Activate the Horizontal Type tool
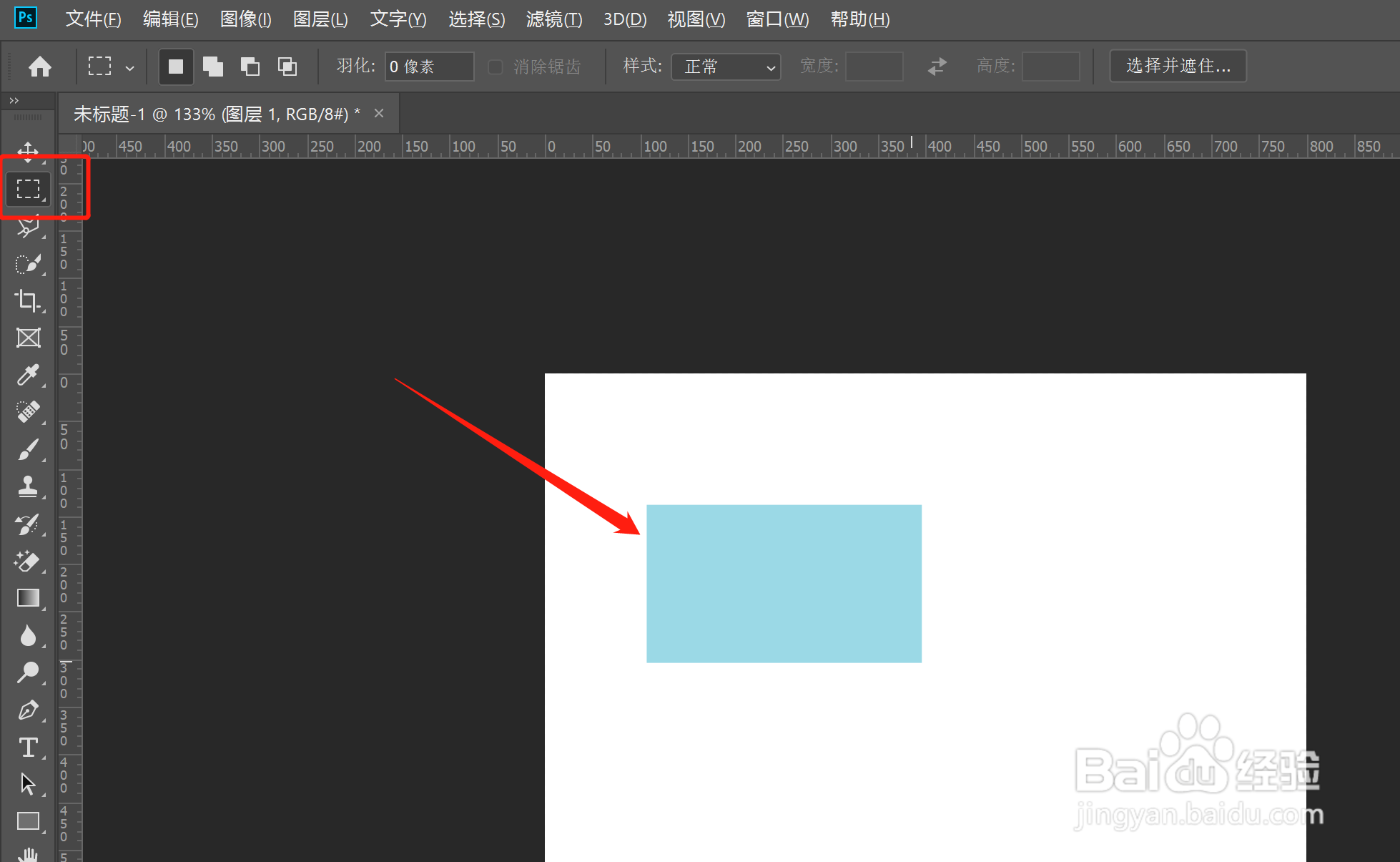 [x=28, y=747]
